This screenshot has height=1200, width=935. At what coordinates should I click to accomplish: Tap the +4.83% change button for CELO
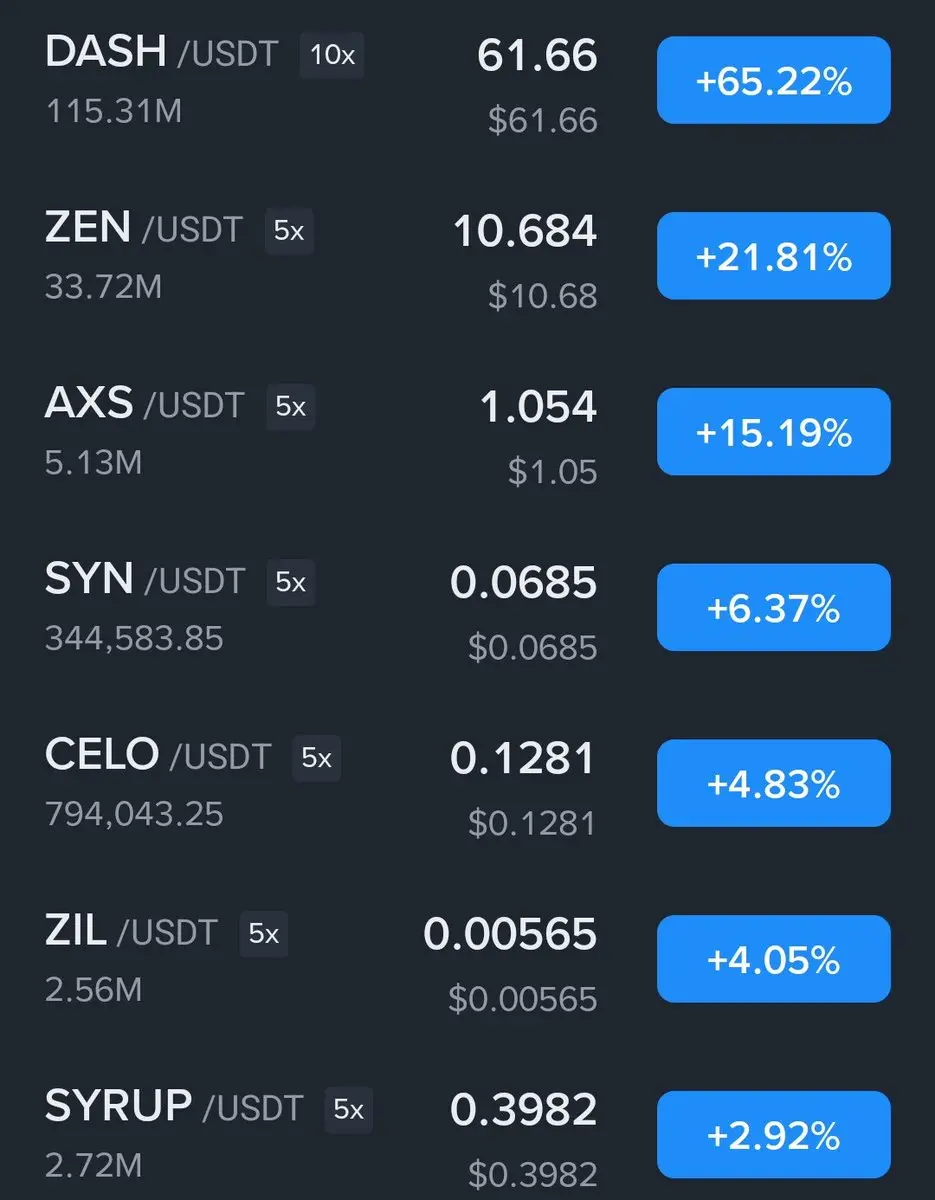(x=773, y=783)
